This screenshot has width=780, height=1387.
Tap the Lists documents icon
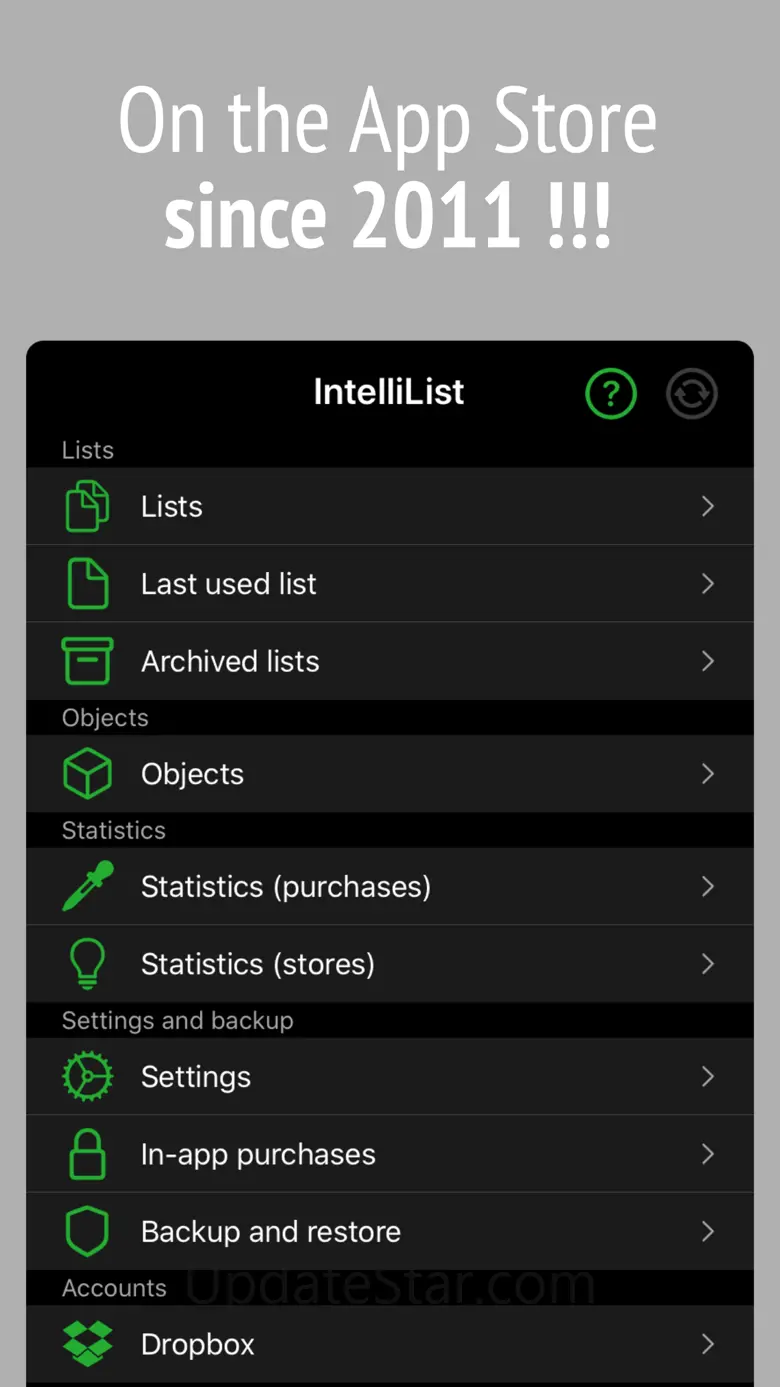87,506
